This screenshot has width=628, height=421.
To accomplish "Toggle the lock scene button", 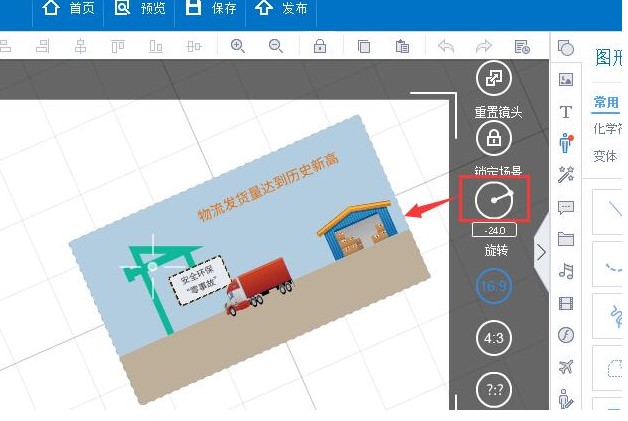I will 493,136.
